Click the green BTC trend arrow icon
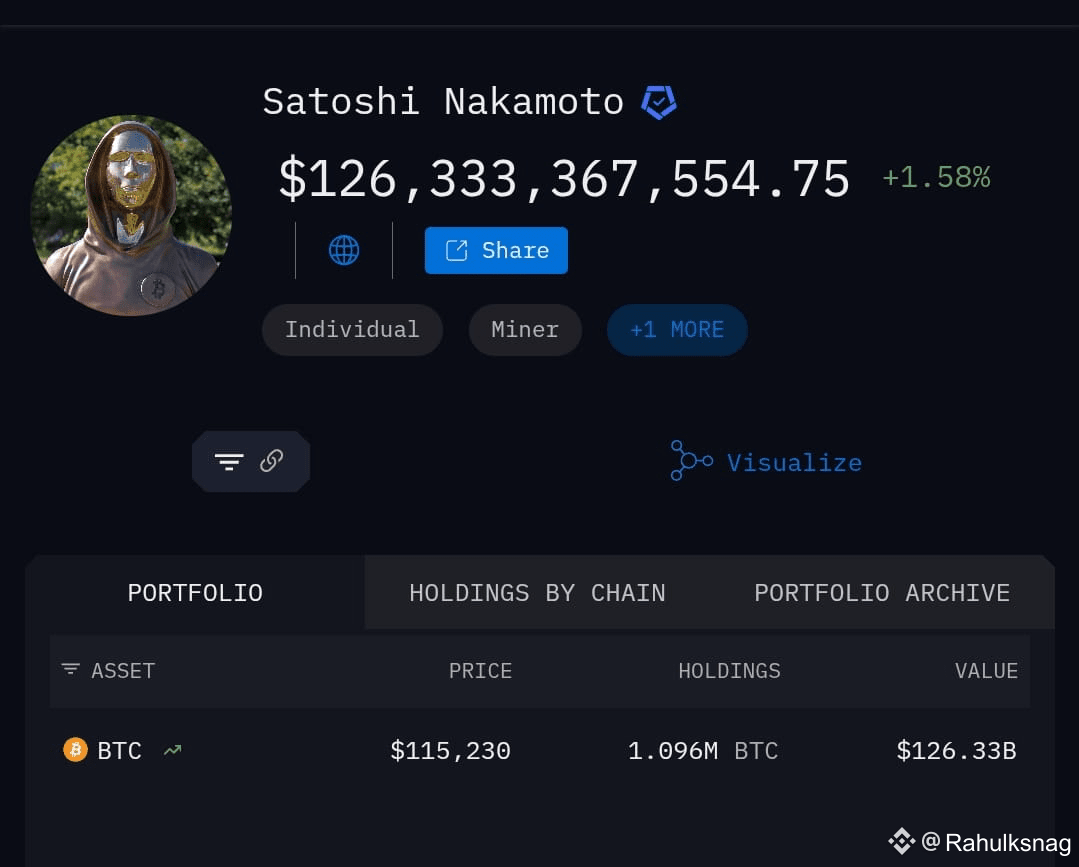The height and width of the screenshot is (867, 1079). point(173,750)
